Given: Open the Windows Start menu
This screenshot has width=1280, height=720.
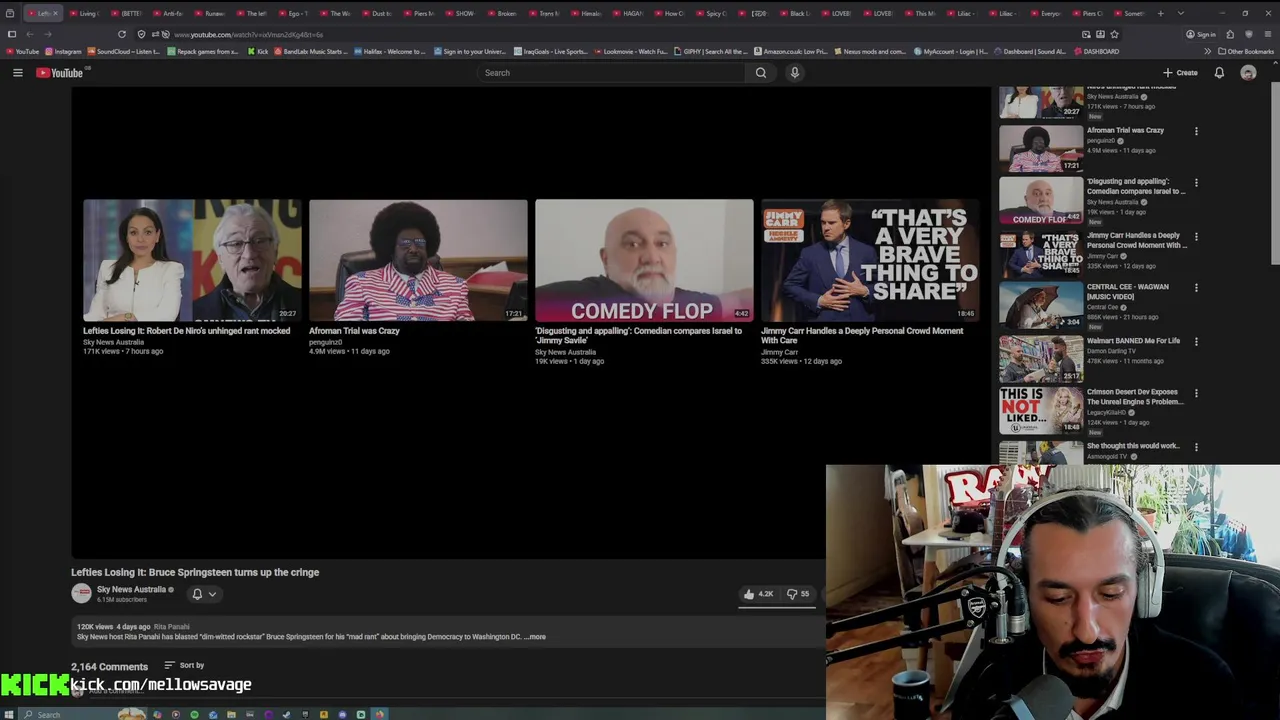Looking at the screenshot, I should click(8, 714).
